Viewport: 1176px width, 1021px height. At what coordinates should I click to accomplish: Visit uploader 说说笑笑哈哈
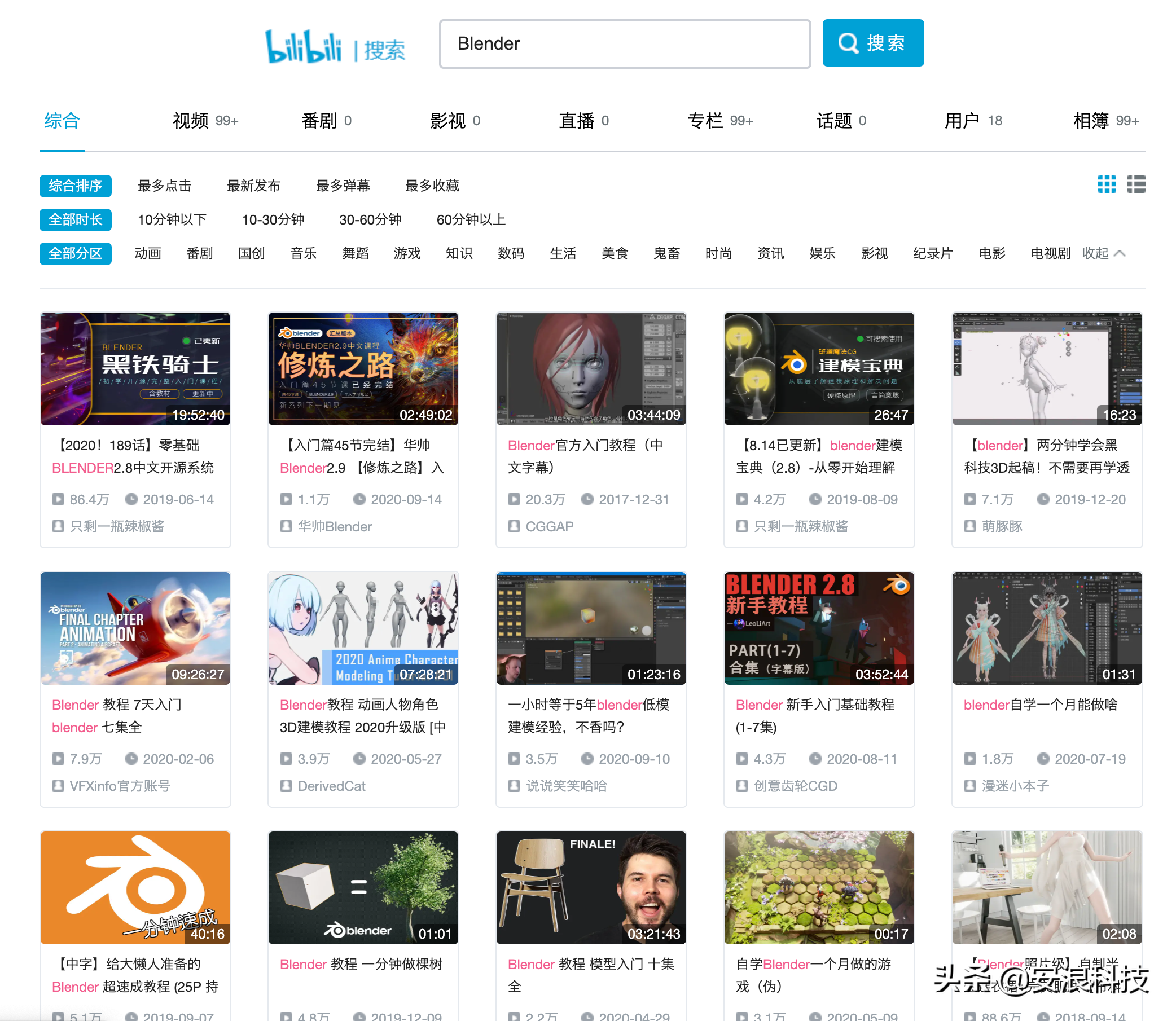567,786
